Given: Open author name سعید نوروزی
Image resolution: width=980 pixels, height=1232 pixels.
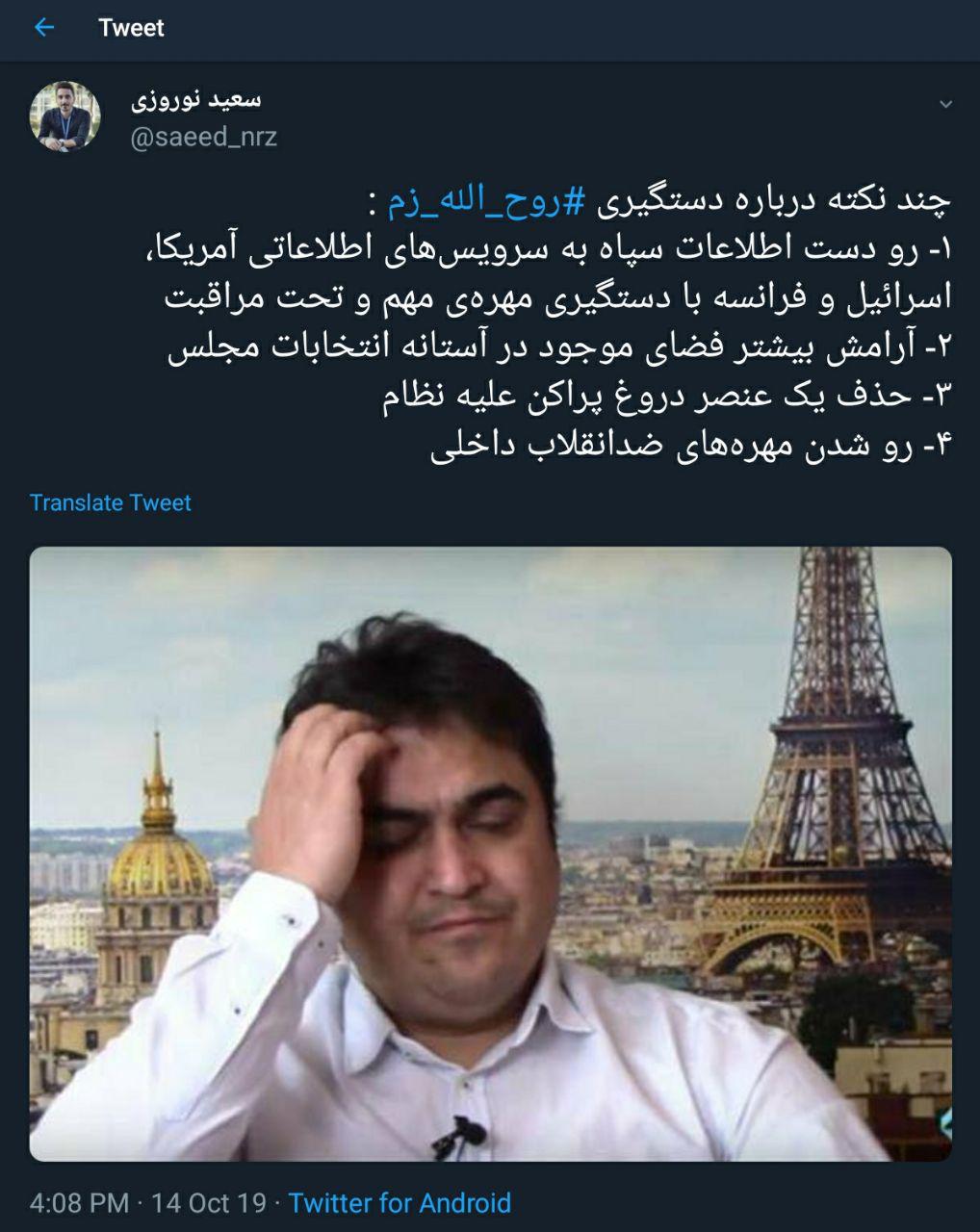Looking at the screenshot, I should (x=195, y=100).
